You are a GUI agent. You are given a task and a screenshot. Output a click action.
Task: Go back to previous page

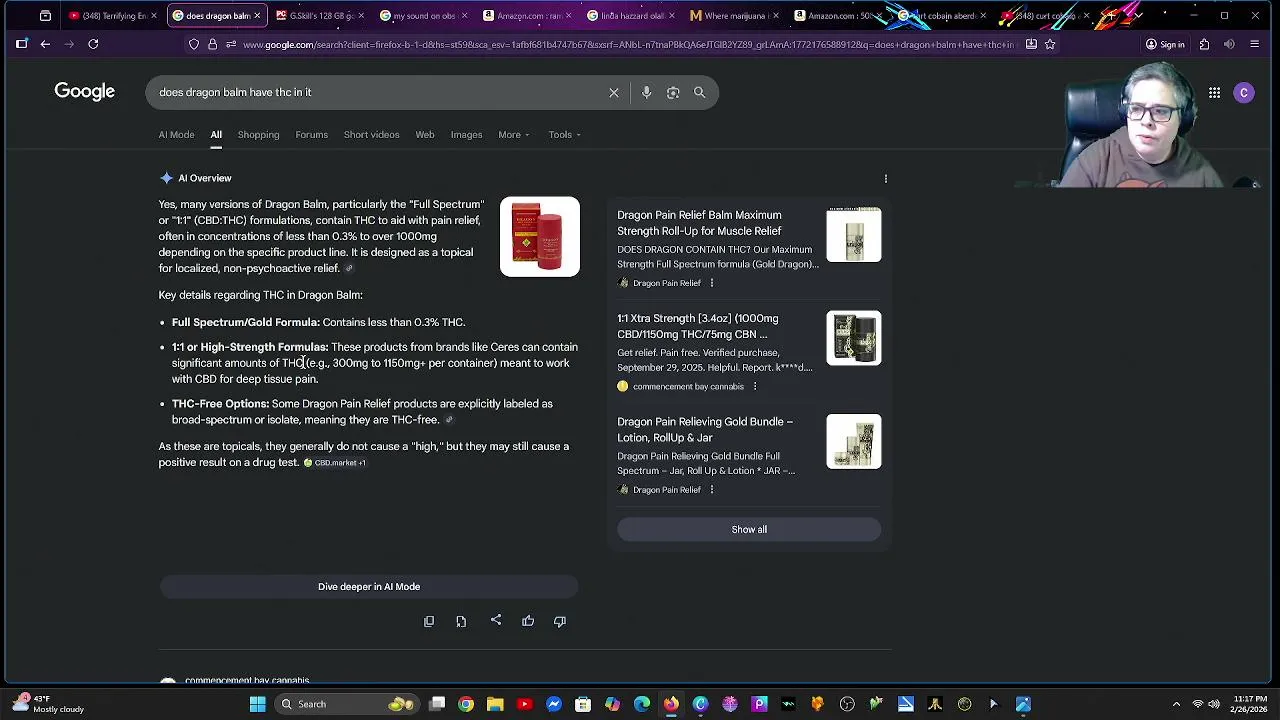[45, 44]
